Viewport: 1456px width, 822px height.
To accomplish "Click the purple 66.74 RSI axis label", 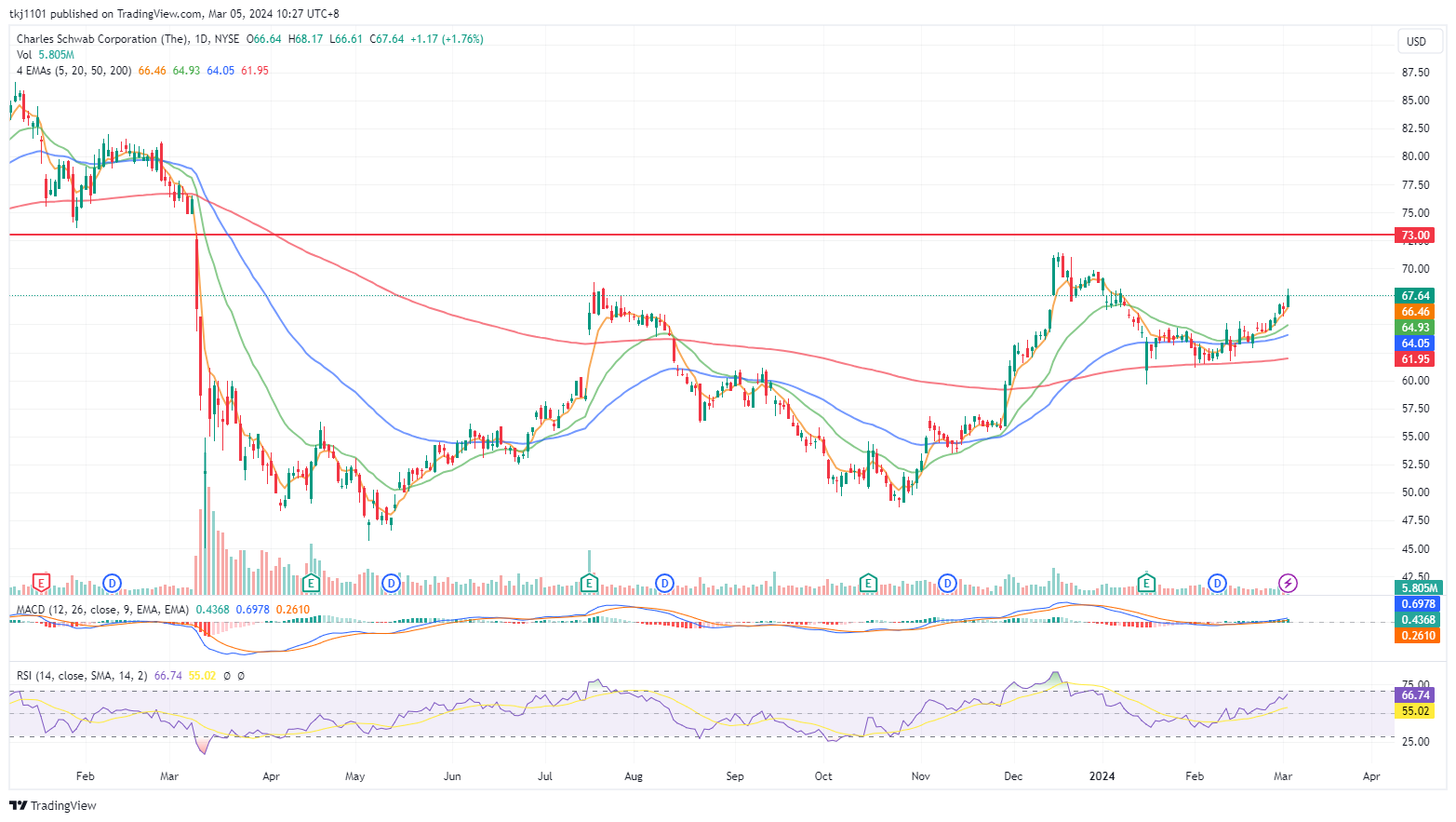I will [1416, 695].
